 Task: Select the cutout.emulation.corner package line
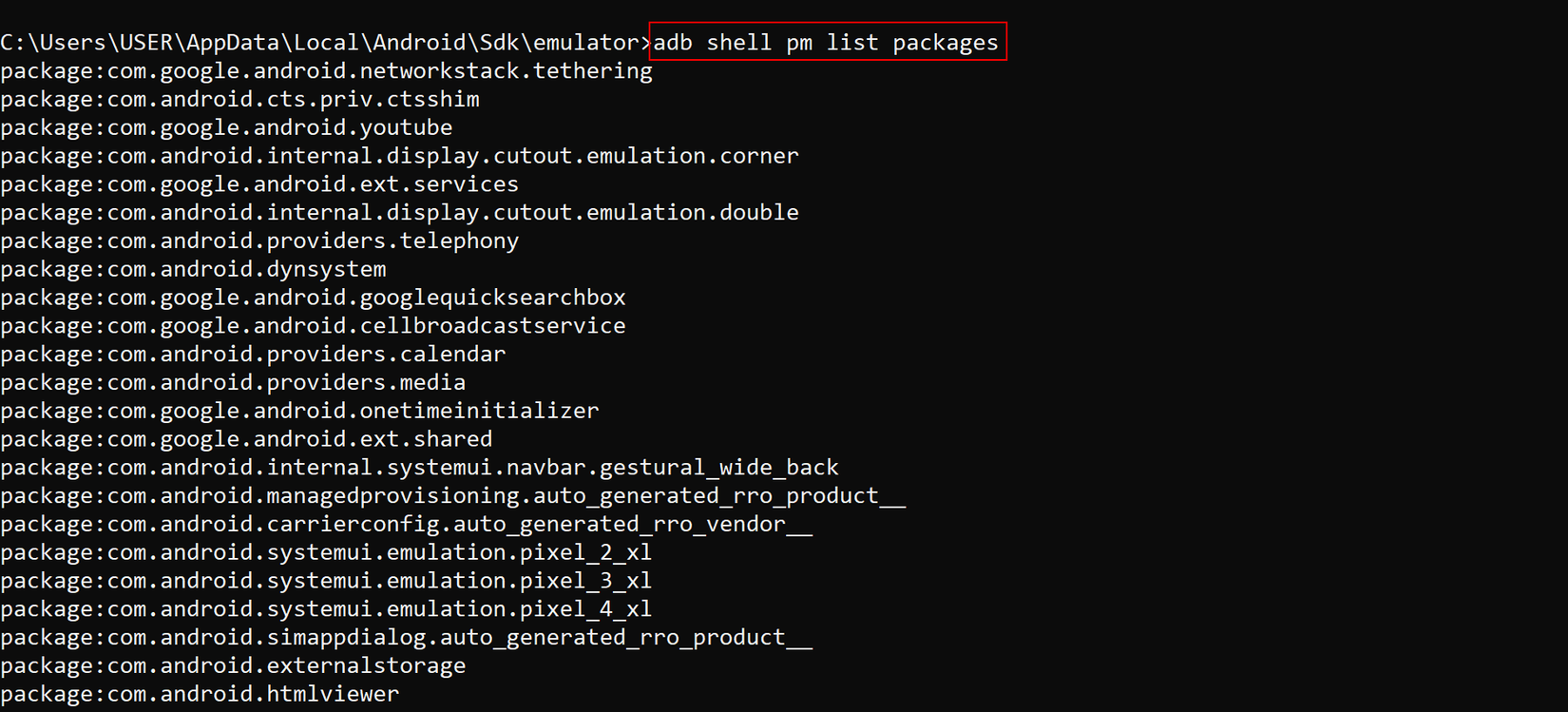(x=399, y=156)
